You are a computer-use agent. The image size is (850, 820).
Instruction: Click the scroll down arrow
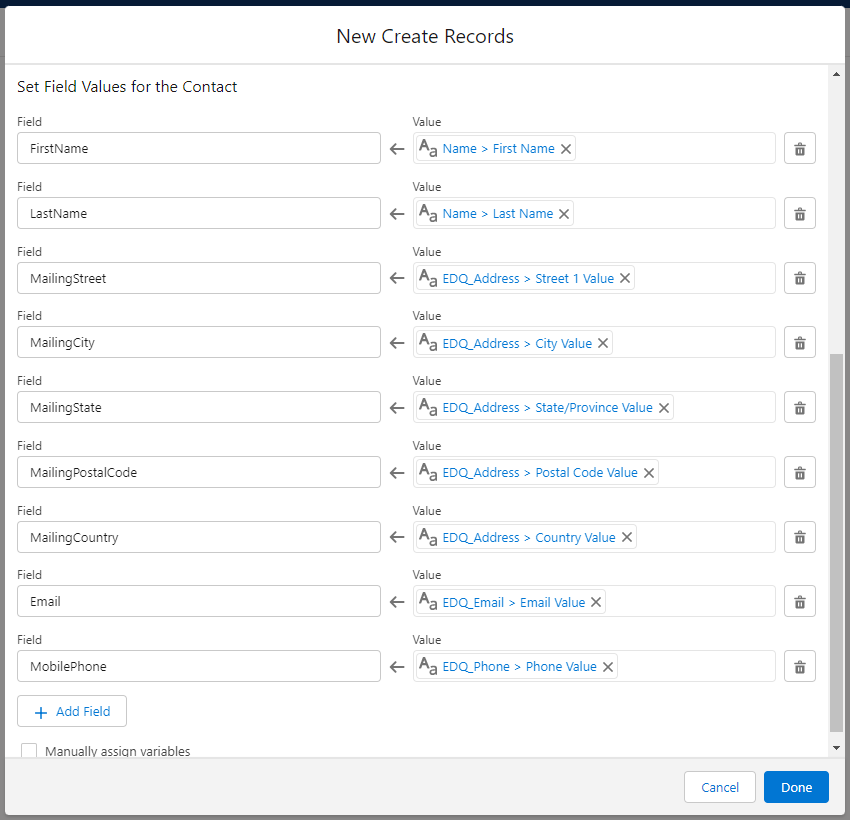click(x=836, y=747)
